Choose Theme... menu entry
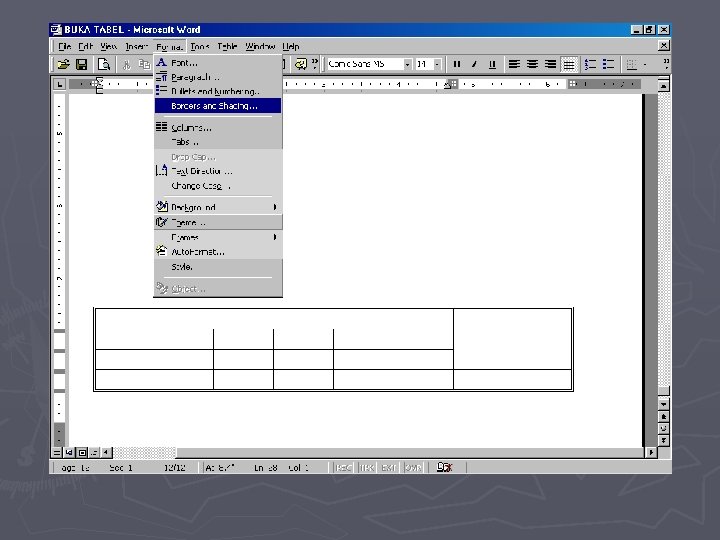 (218, 222)
